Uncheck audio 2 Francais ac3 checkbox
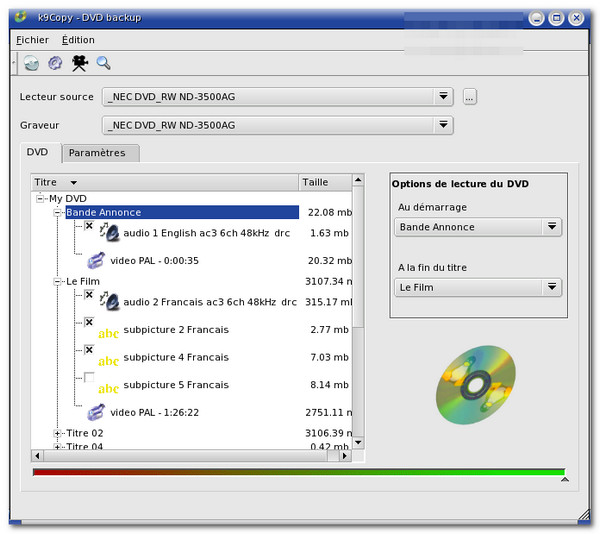The height and width of the screenshot is (534, 600). 89,295
